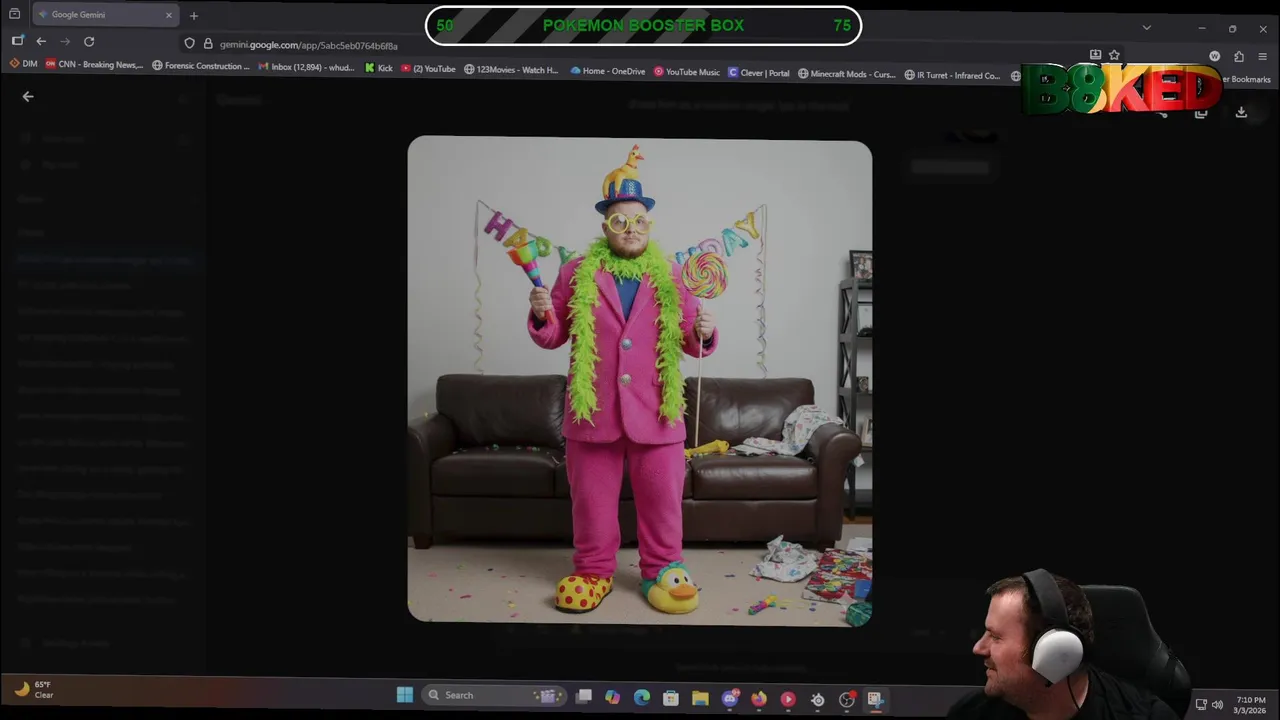Open the DIM bookmark
The height and width of the screenshot is (720, 1280).
tap(23, 65)
